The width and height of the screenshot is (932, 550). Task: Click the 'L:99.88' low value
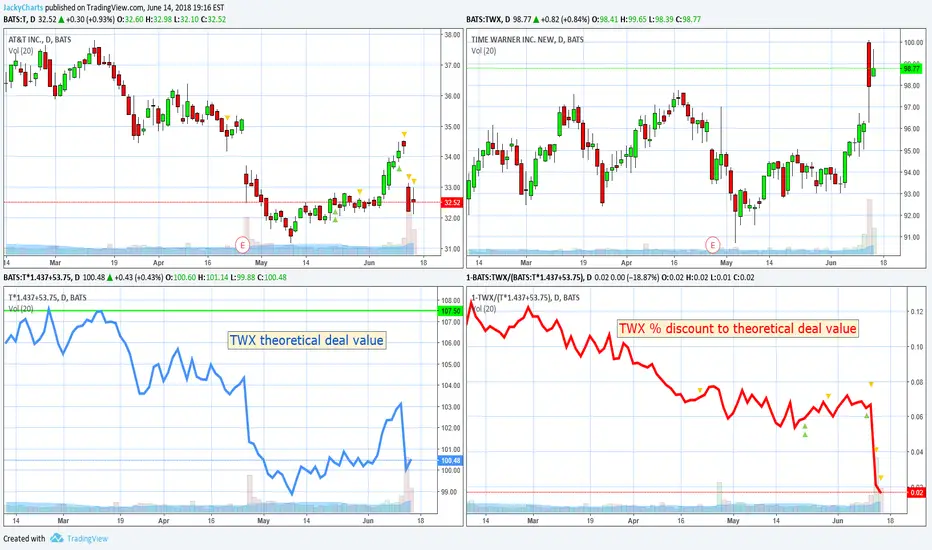click(x=245, y=277)
